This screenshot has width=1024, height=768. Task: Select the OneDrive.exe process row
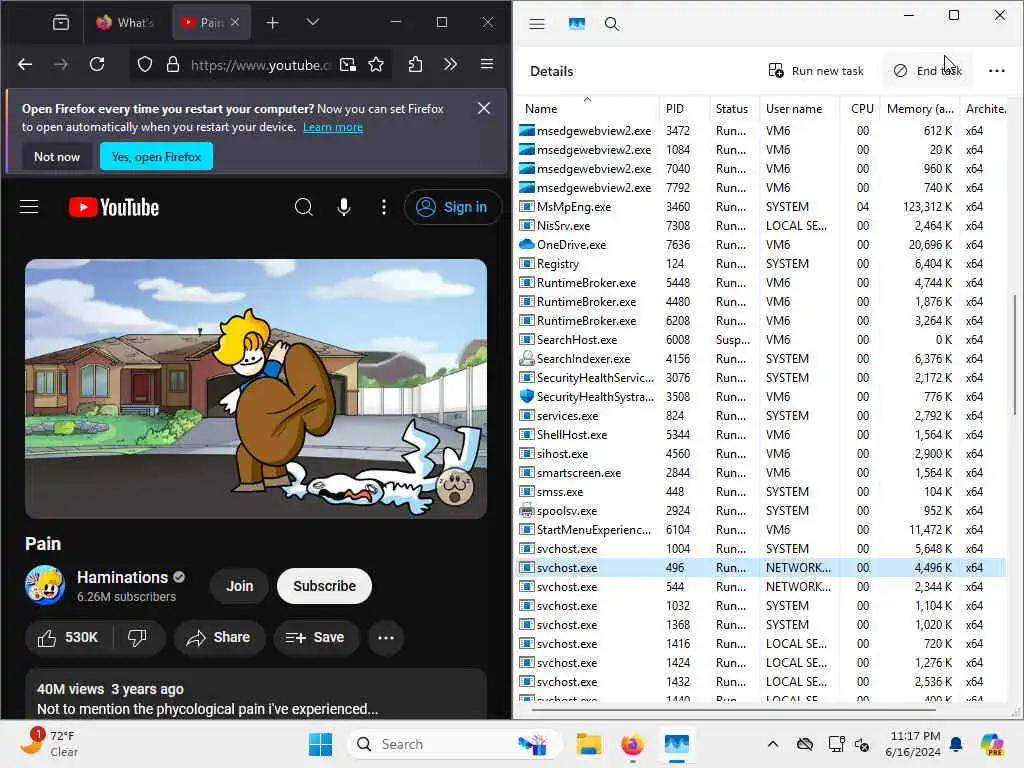coord(761,245)
